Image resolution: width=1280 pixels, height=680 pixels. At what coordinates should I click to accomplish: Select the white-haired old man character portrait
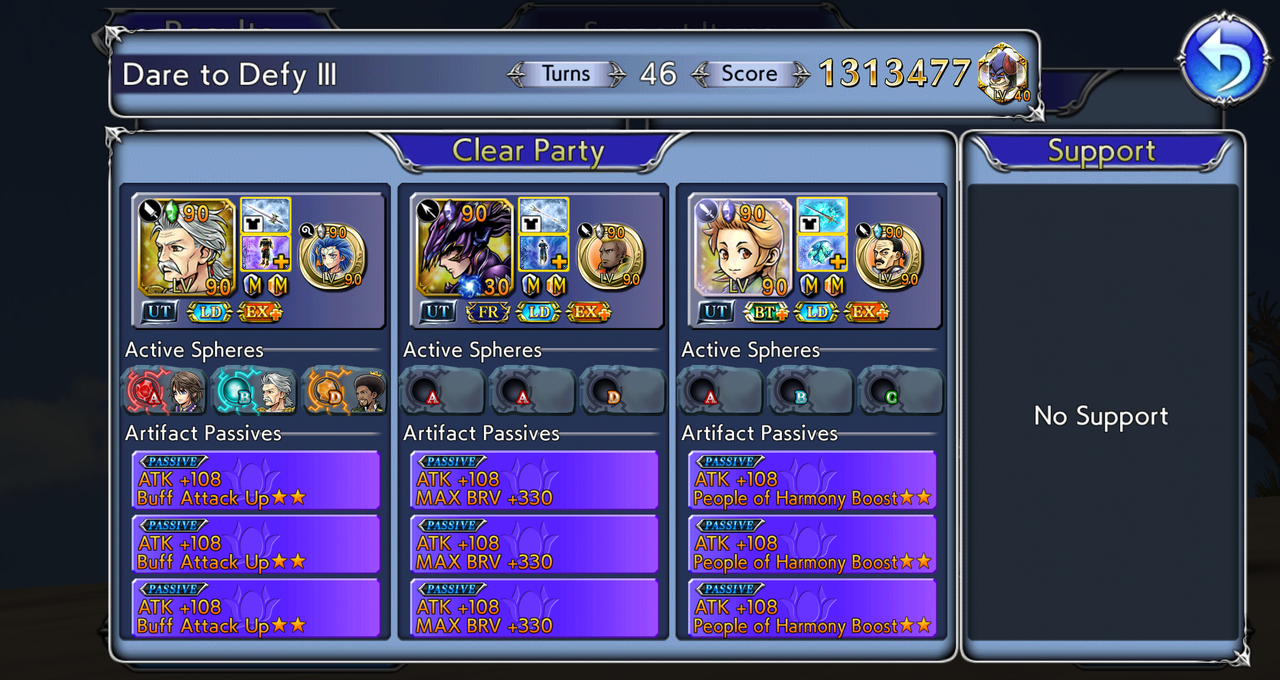(186, 247)
